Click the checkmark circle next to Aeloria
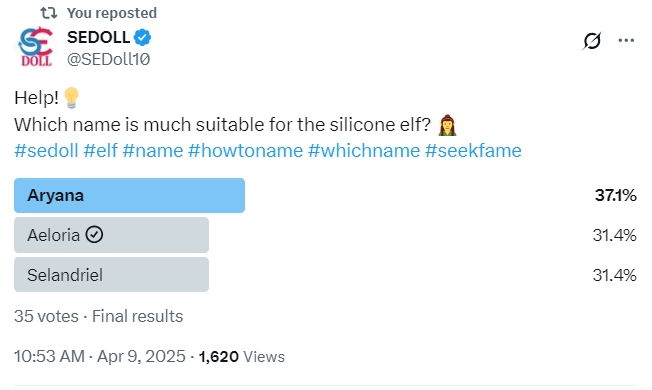Viewport: 652px width, 390px height. [94, 234]
